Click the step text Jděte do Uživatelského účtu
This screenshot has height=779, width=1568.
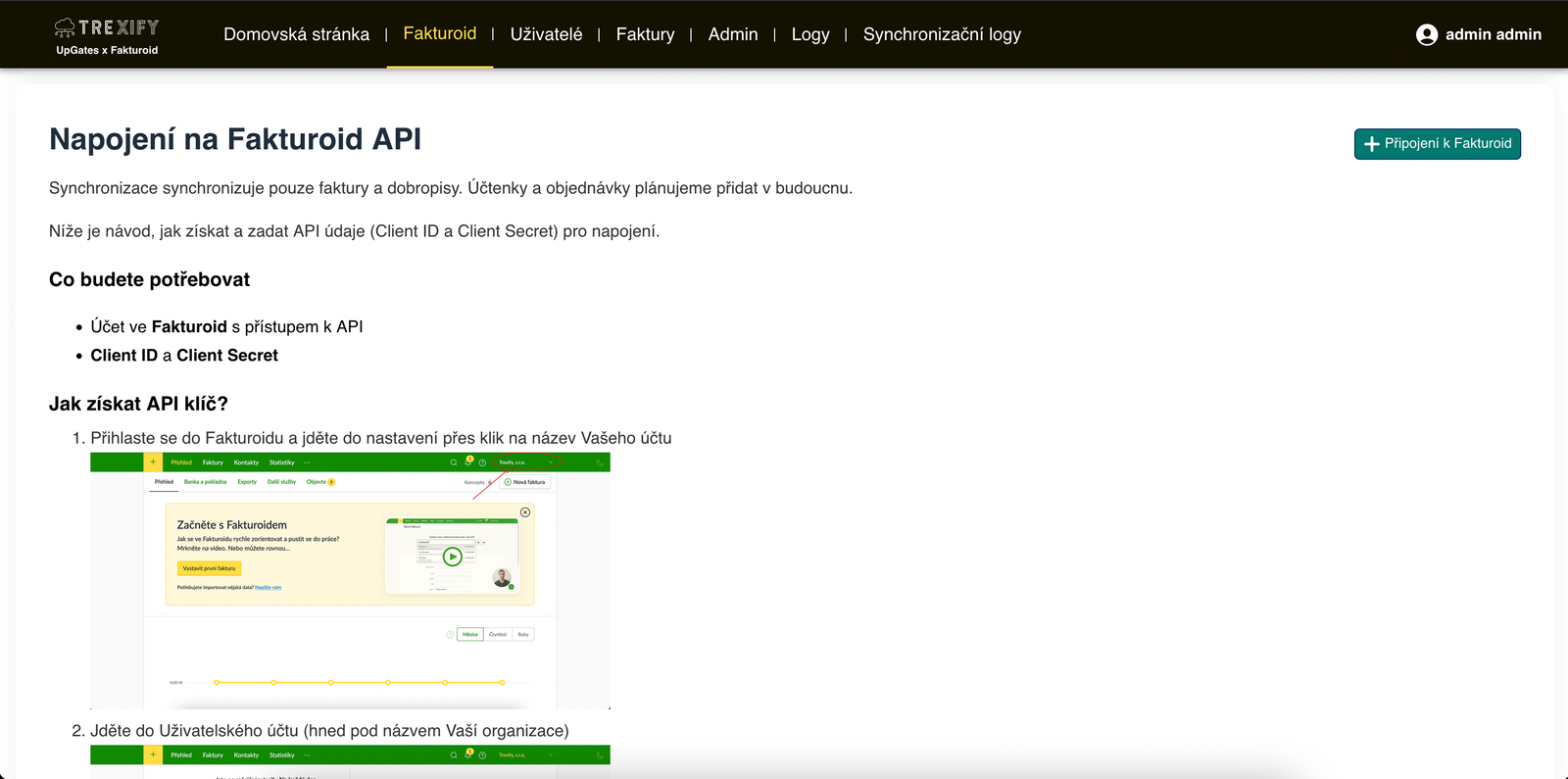(329, 731)
